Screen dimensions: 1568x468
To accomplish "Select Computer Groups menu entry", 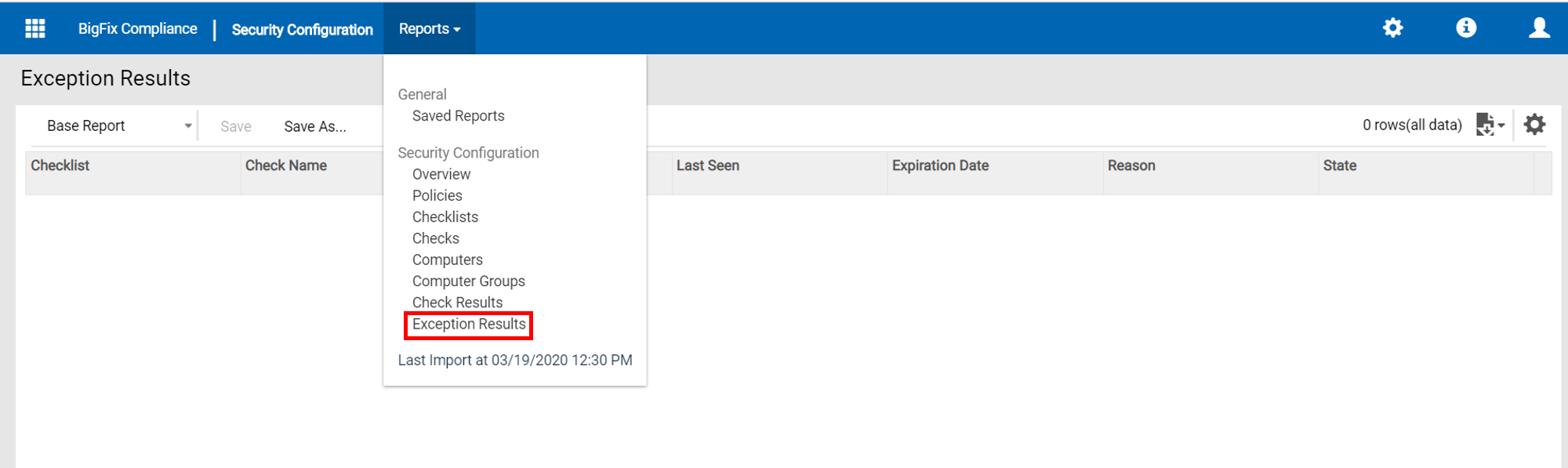I will coord(468,281).
